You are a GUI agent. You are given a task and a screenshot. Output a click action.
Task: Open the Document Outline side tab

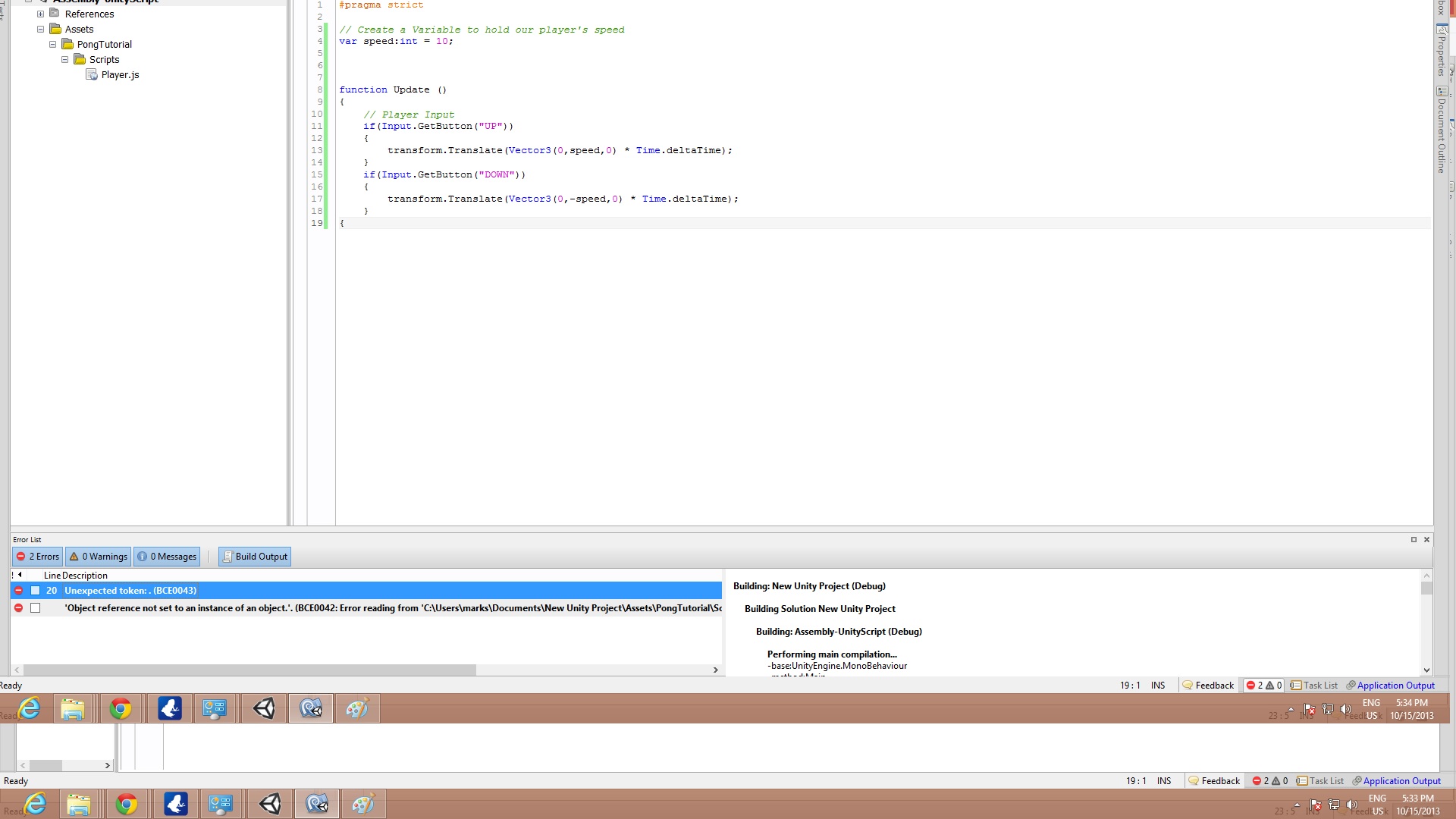tap(1442, 130)
